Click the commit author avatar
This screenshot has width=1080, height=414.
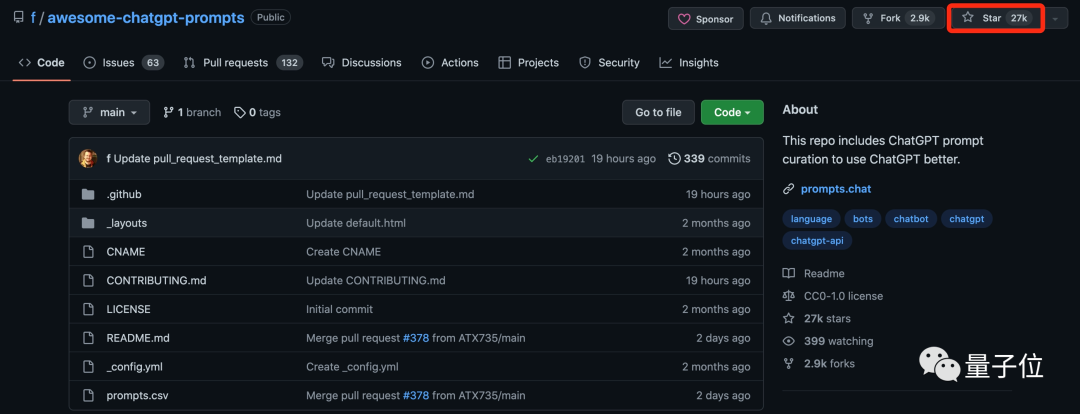(x=89, y=158)
